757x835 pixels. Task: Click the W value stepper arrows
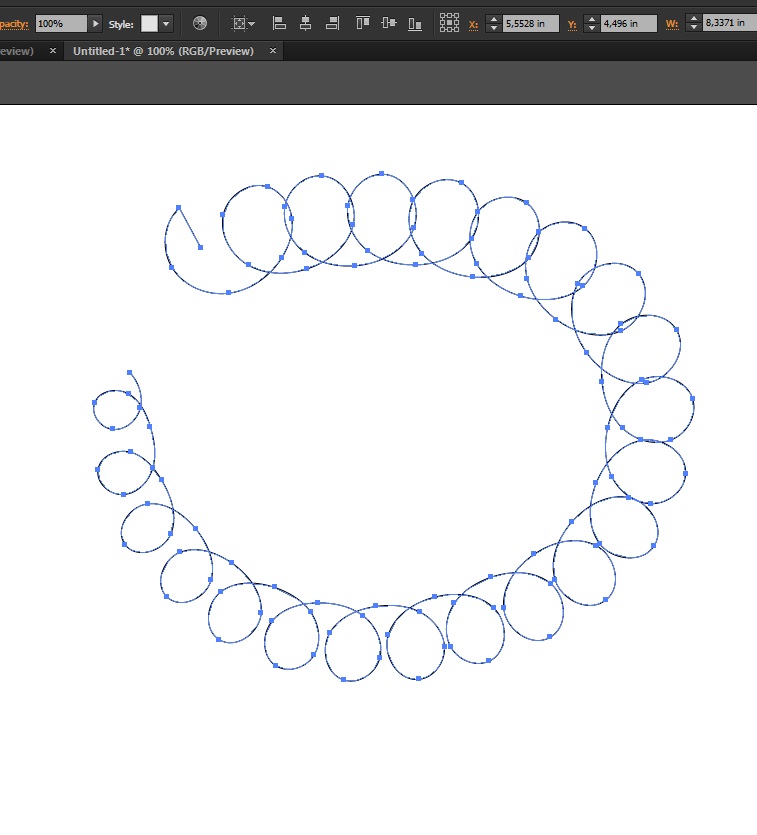click(693, 22)
